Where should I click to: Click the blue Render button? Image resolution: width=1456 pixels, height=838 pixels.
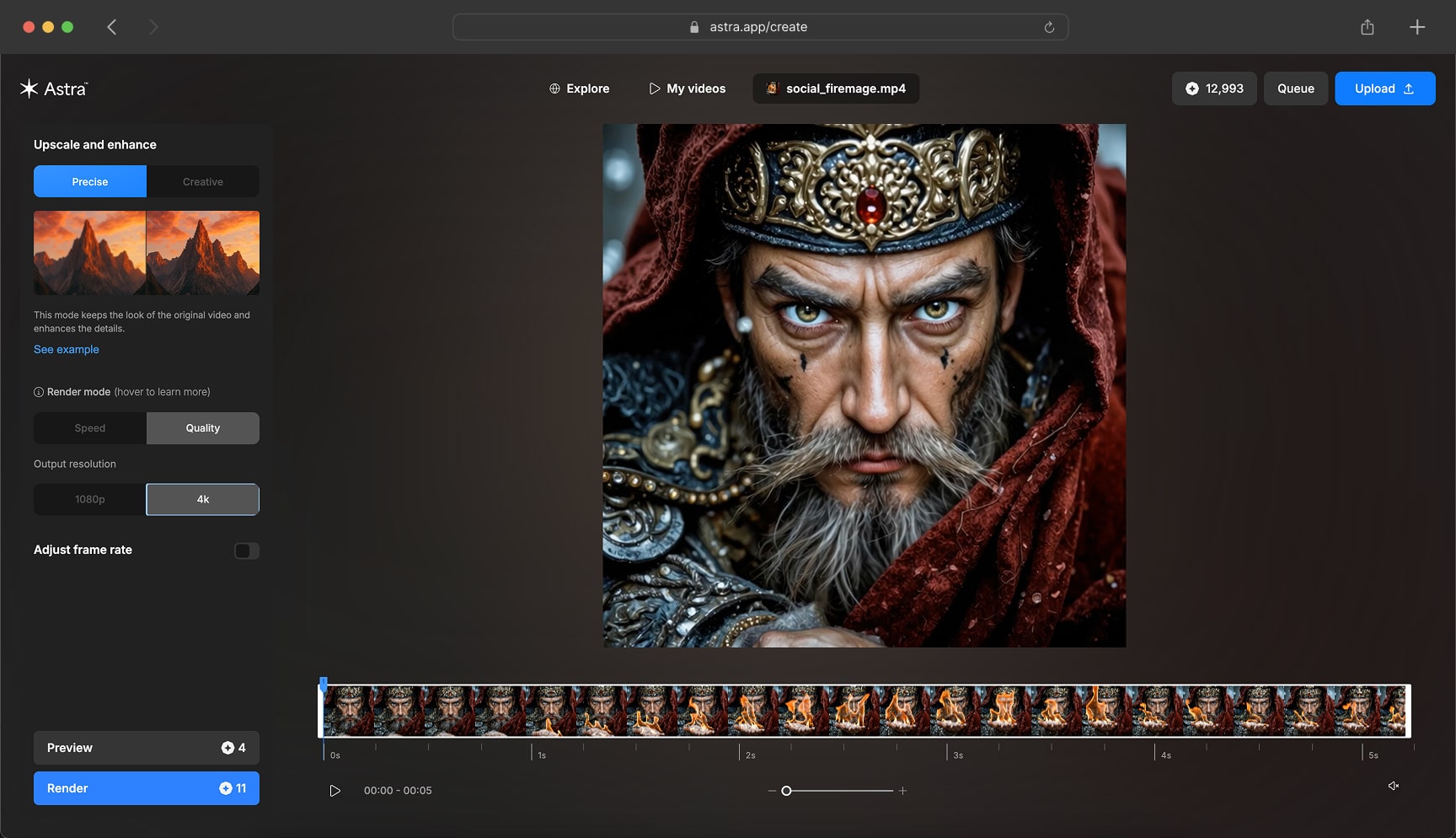pos(146,788)
